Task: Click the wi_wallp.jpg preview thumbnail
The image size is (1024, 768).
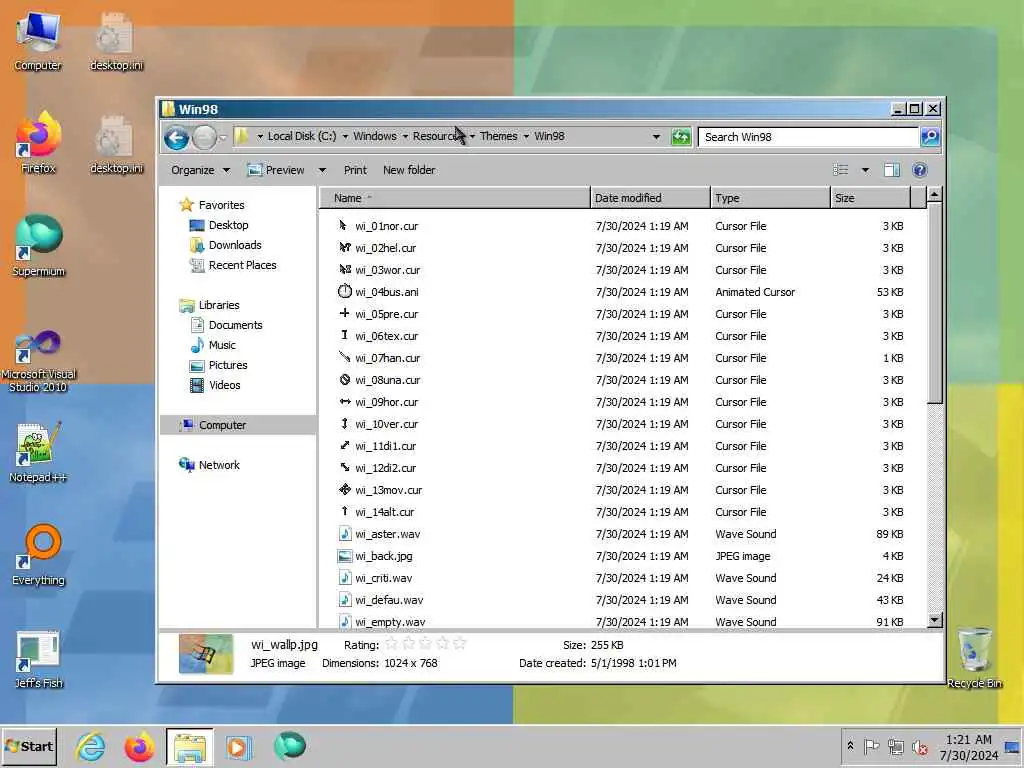Action: pos(206,654)
